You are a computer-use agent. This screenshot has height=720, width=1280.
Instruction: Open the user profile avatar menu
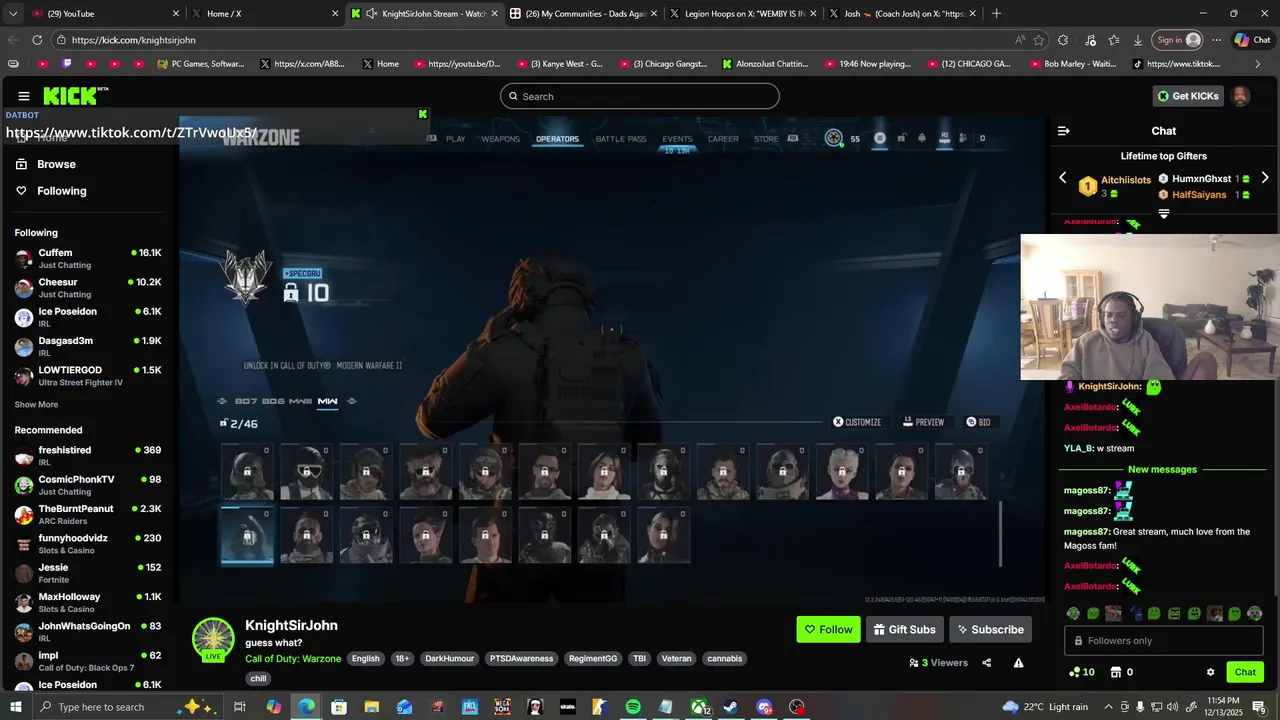click(1240, 96)
